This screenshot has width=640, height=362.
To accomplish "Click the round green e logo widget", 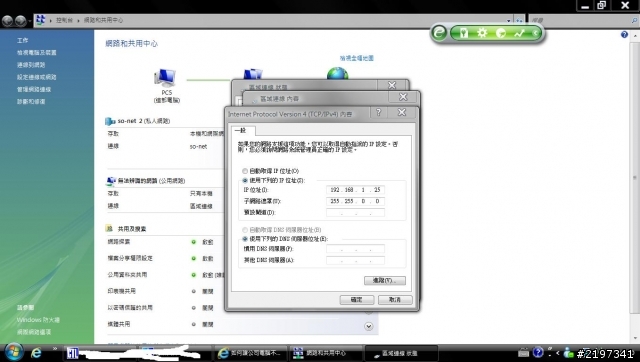I will click(439, 32).
